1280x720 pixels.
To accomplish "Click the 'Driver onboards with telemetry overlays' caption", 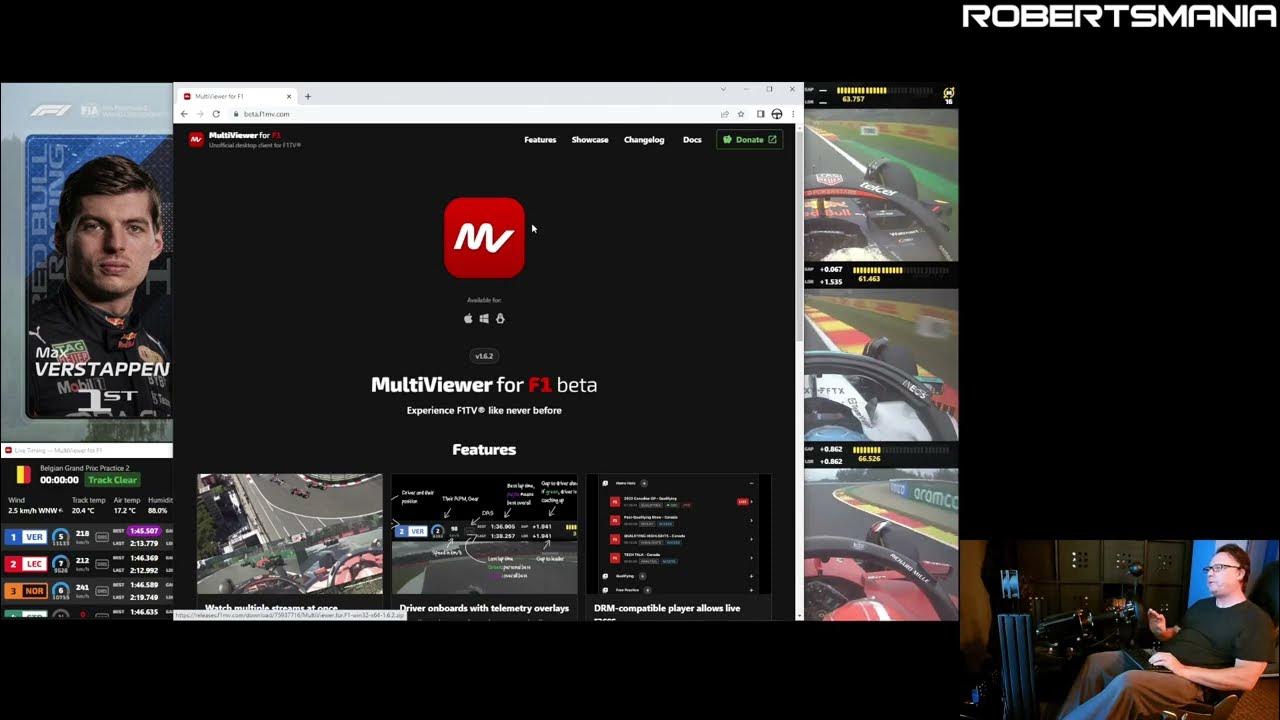I will tap(484, 608).
